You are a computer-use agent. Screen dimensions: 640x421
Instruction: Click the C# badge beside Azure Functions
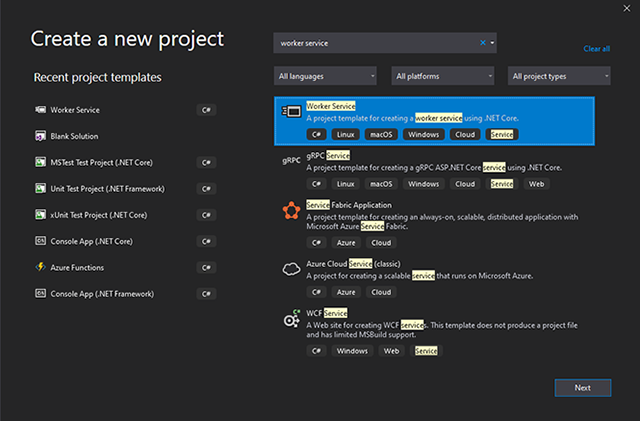pyautogui.click(x=206, y=267)
